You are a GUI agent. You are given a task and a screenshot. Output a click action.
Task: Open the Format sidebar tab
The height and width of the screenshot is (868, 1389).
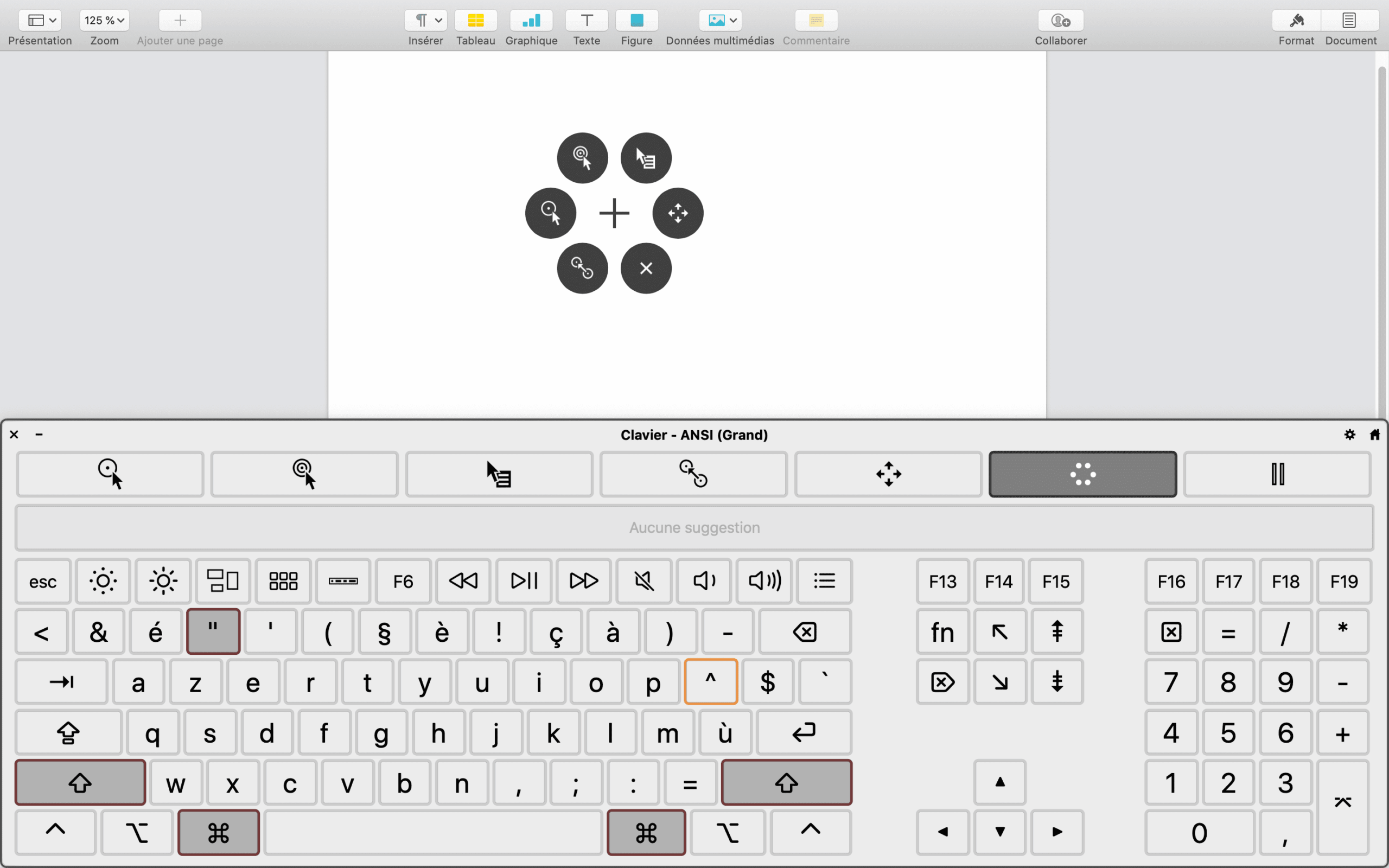point(1296,21)
